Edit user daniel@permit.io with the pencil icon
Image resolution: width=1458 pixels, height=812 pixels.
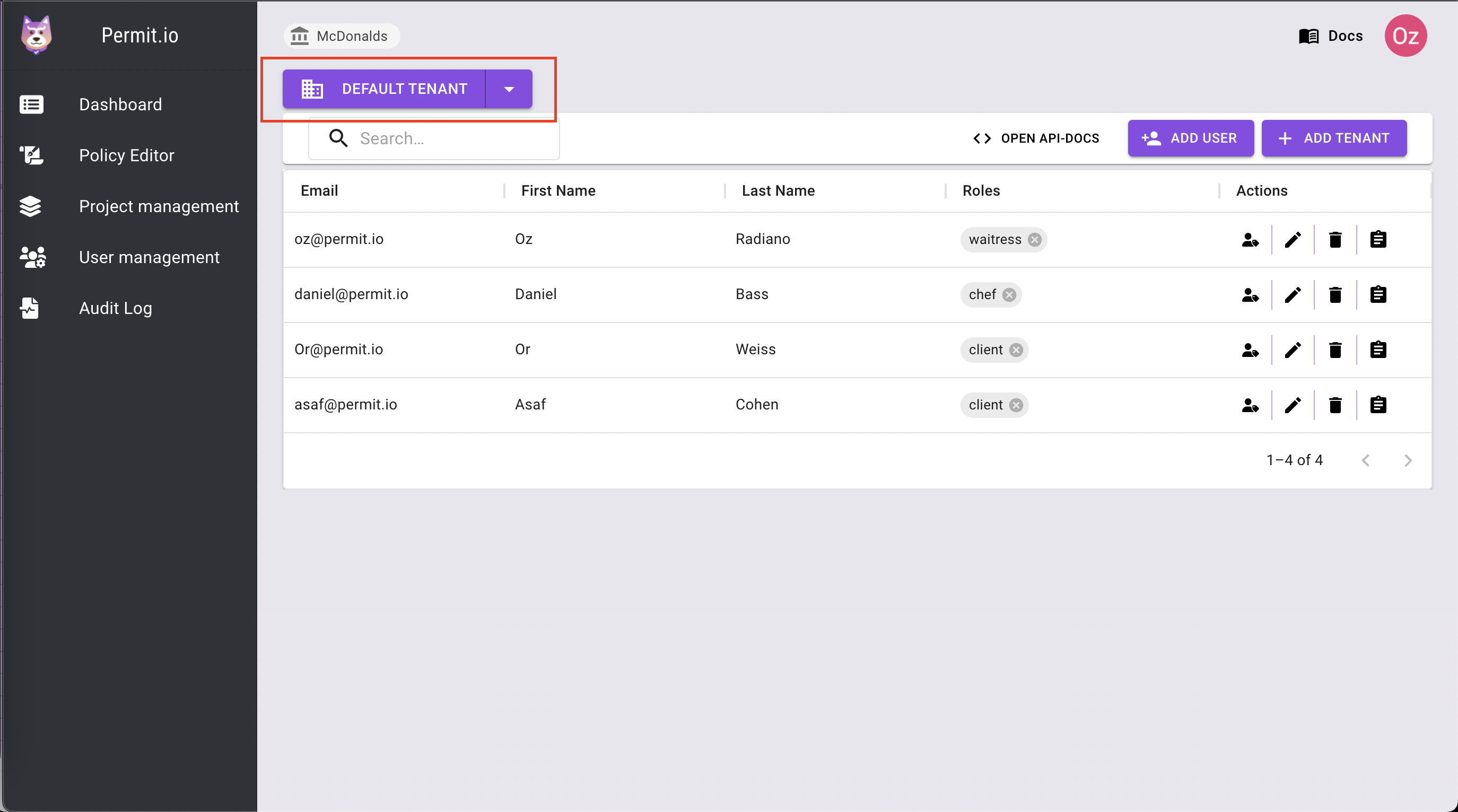[x=1293, y=294]
